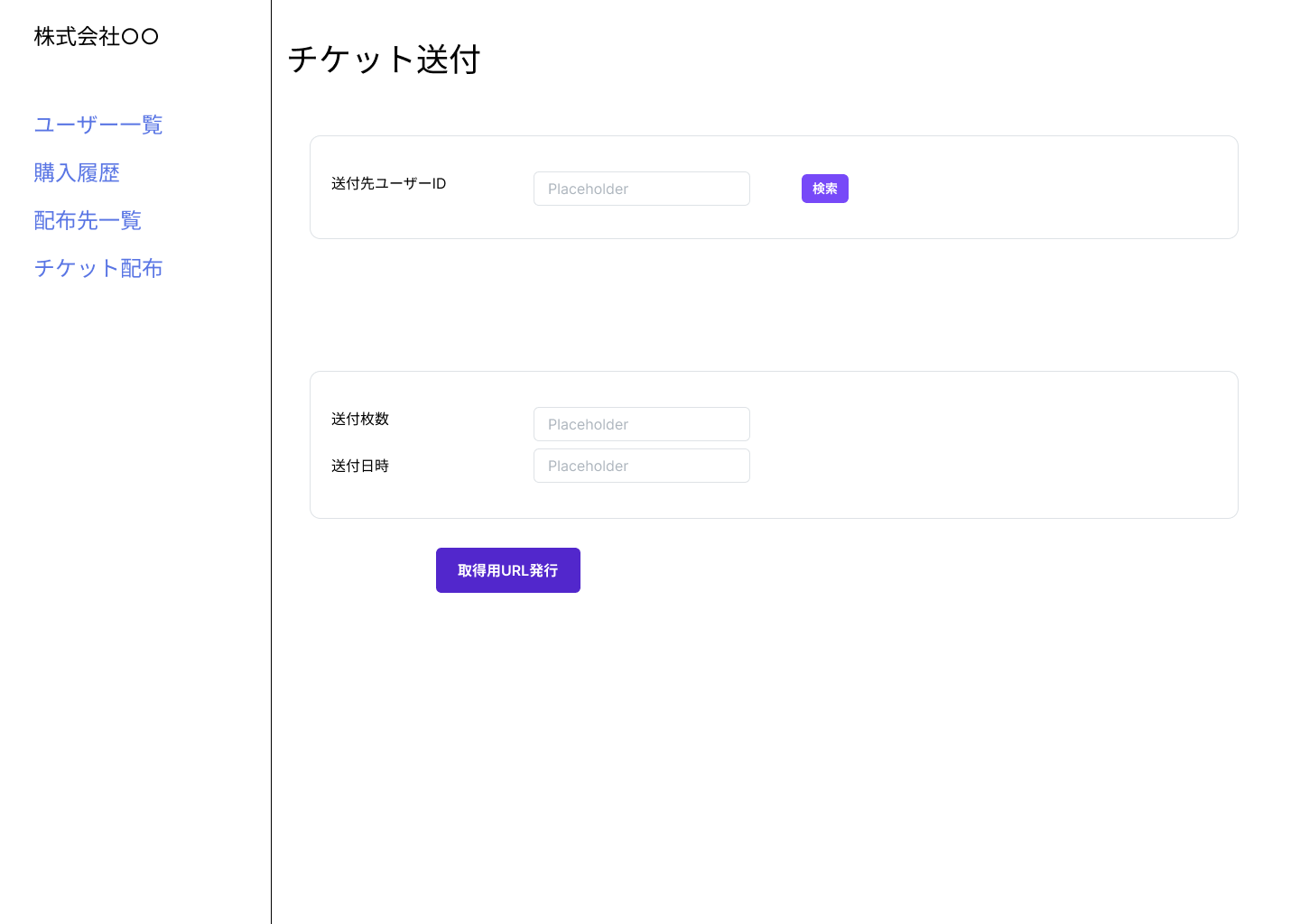The width and height of the screenshot is (1300, 924).
Task: Click the 取得用URL発行 button
Action: click(x=508, y=570)
